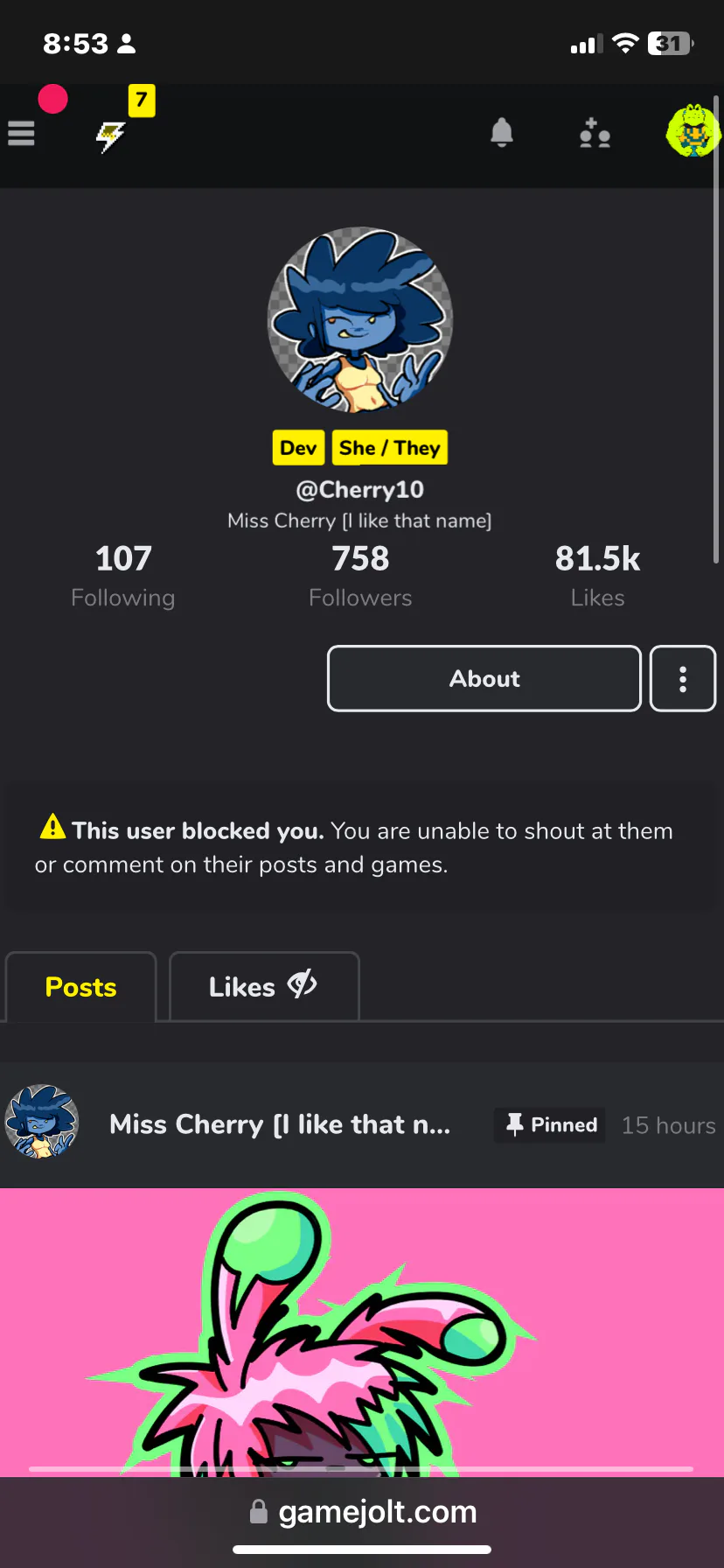
Task: Open your account avatar in header
Action: click(693, 131)
